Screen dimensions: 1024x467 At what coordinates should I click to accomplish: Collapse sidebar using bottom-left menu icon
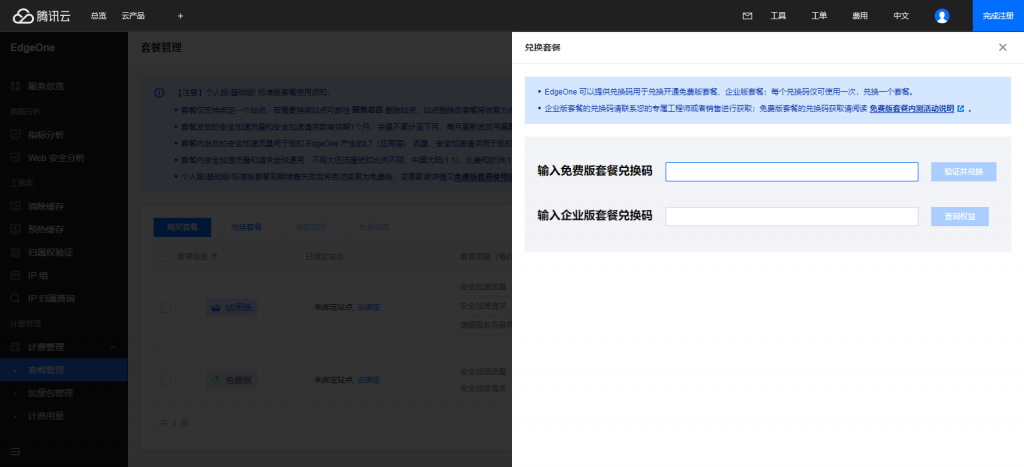16,451
